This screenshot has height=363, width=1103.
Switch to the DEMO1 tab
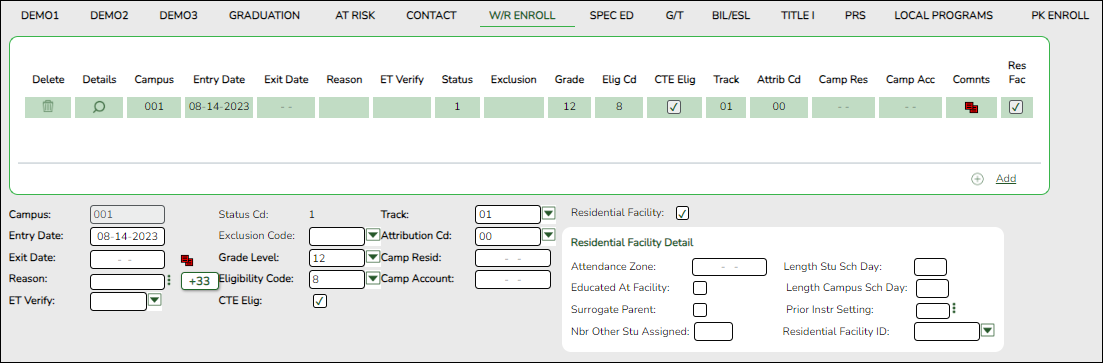(x=40, y=15)
